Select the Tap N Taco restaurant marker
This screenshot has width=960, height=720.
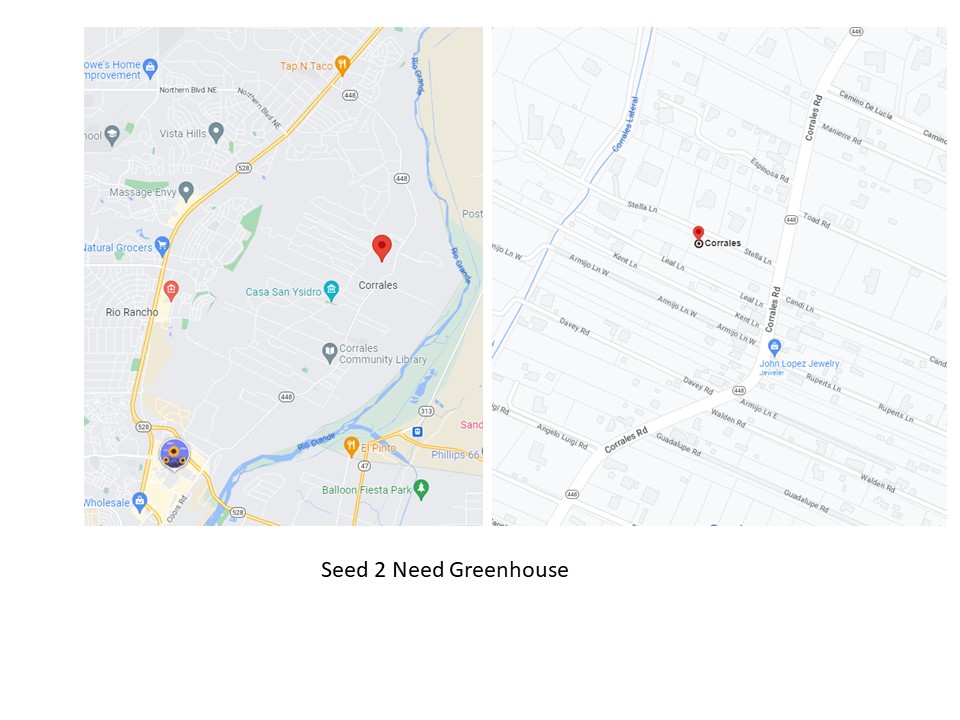click(x=342, y=66)
